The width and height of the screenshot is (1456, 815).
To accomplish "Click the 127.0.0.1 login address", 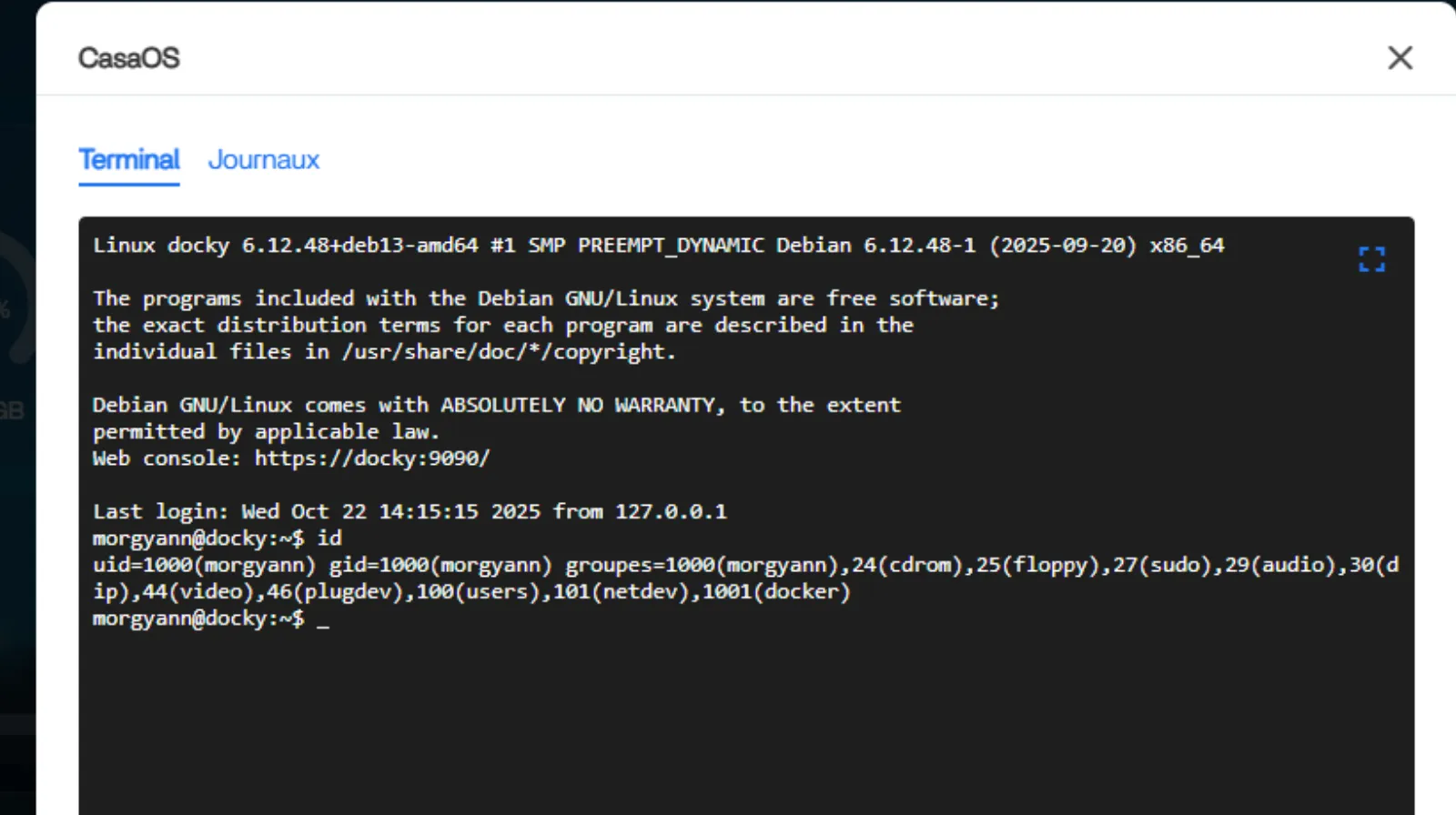I will click(x=671, y=512).
